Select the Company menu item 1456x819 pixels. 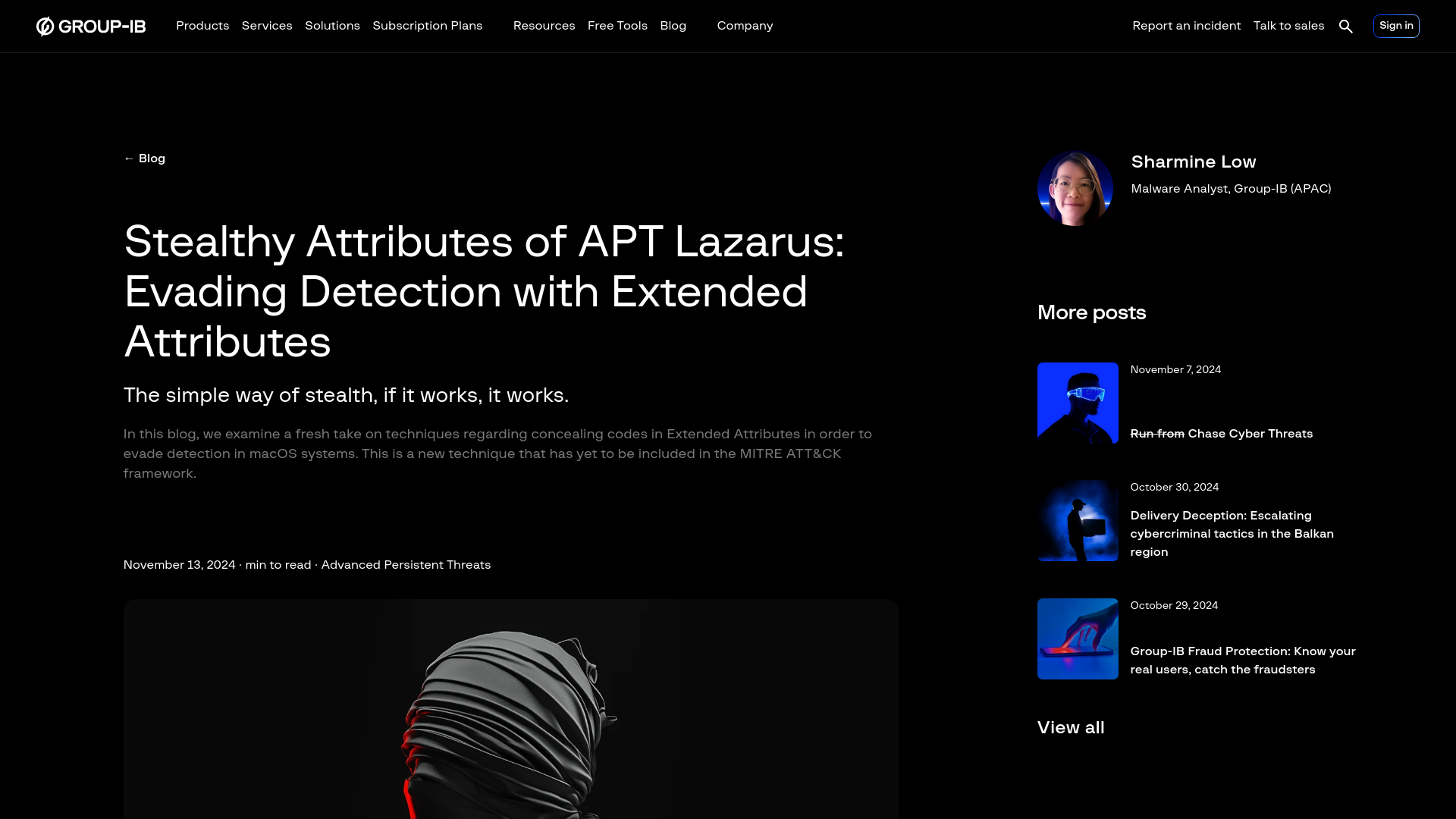click(x=745, y=25)
